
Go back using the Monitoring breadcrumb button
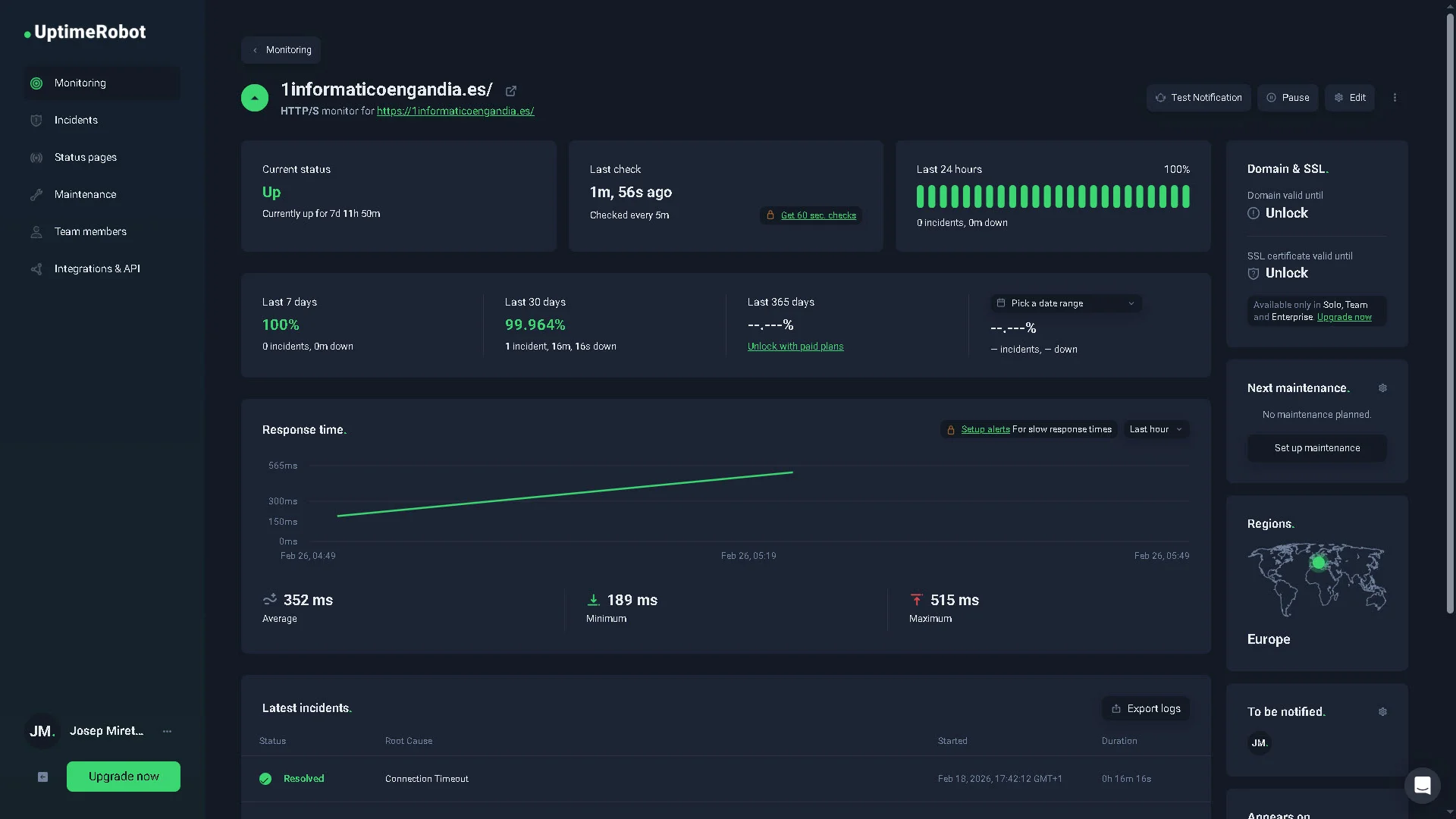281,50
